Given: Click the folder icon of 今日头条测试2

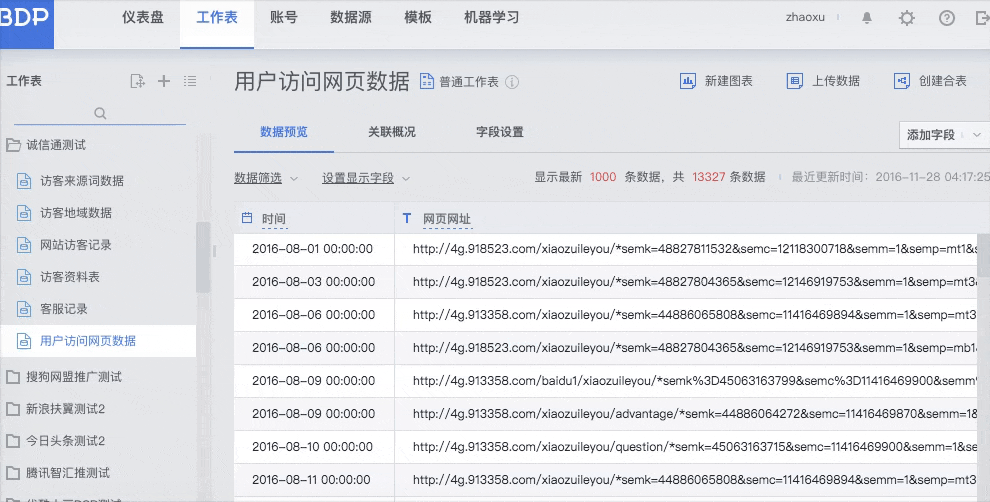Looking at the screenshot, I should pyautogui.click(x=13, y=441).
